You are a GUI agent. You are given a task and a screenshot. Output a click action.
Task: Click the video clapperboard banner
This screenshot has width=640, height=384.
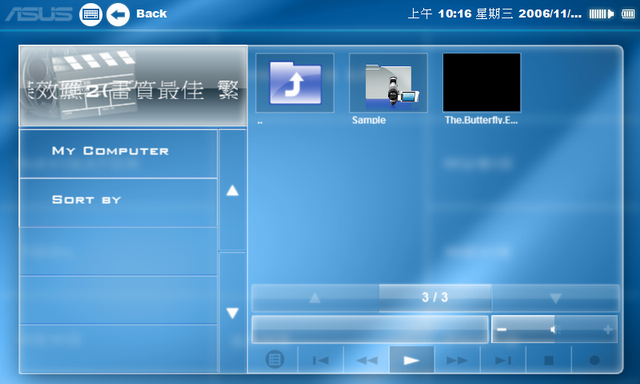[x=133, y=86]
